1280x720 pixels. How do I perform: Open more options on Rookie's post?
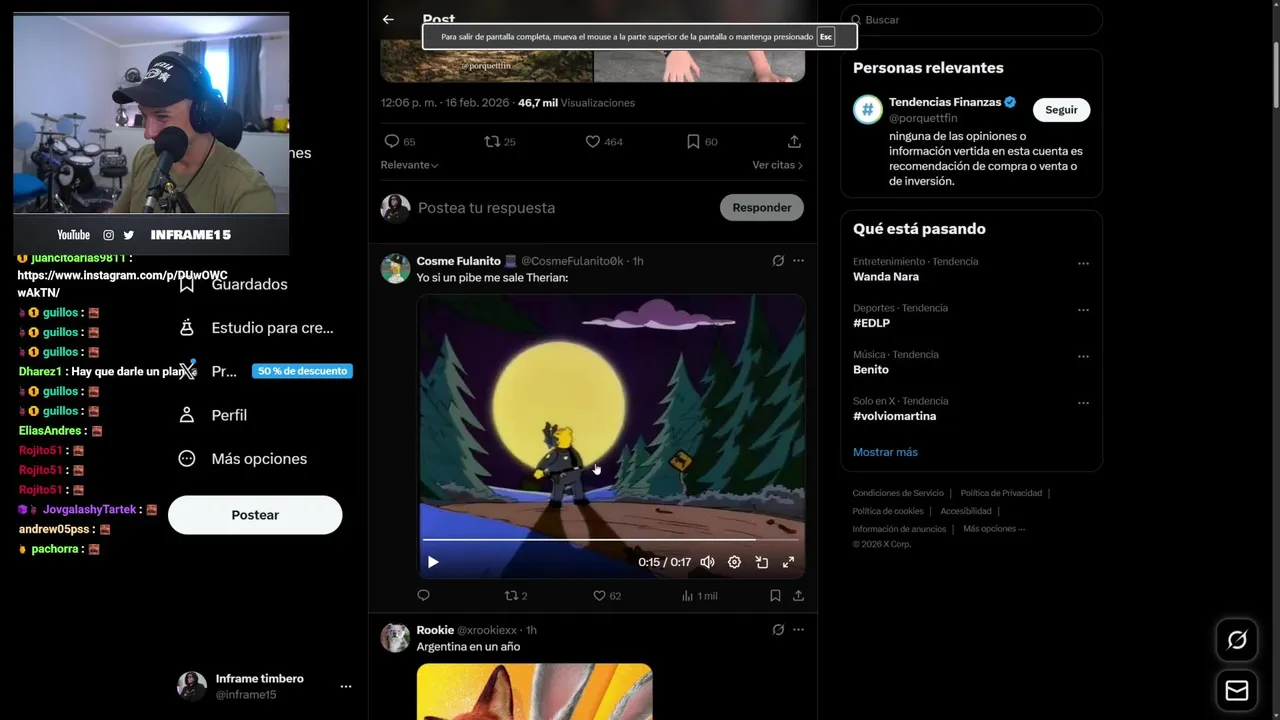798,630
